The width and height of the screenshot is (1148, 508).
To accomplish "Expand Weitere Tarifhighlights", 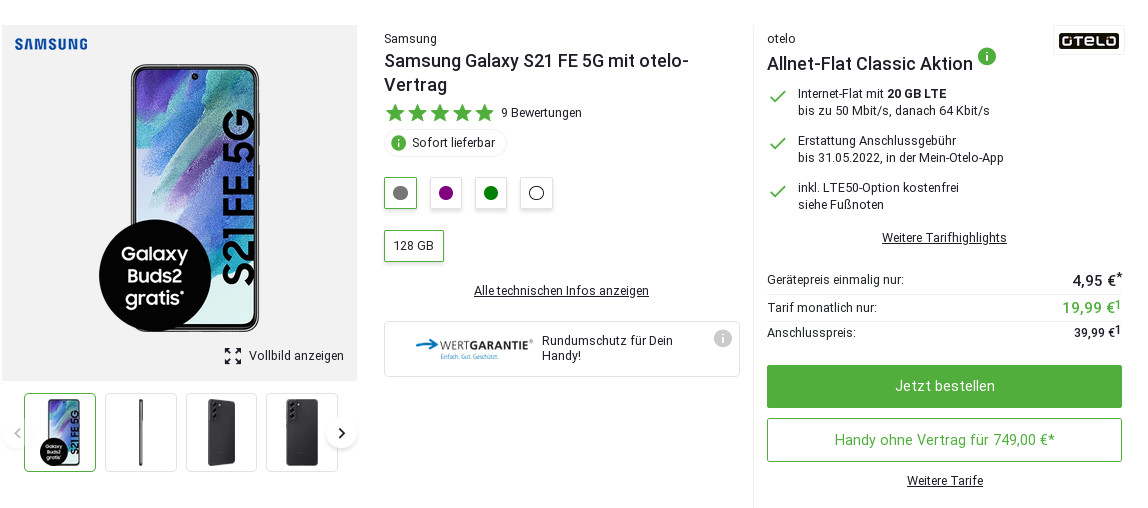I will tap(944, 238).
